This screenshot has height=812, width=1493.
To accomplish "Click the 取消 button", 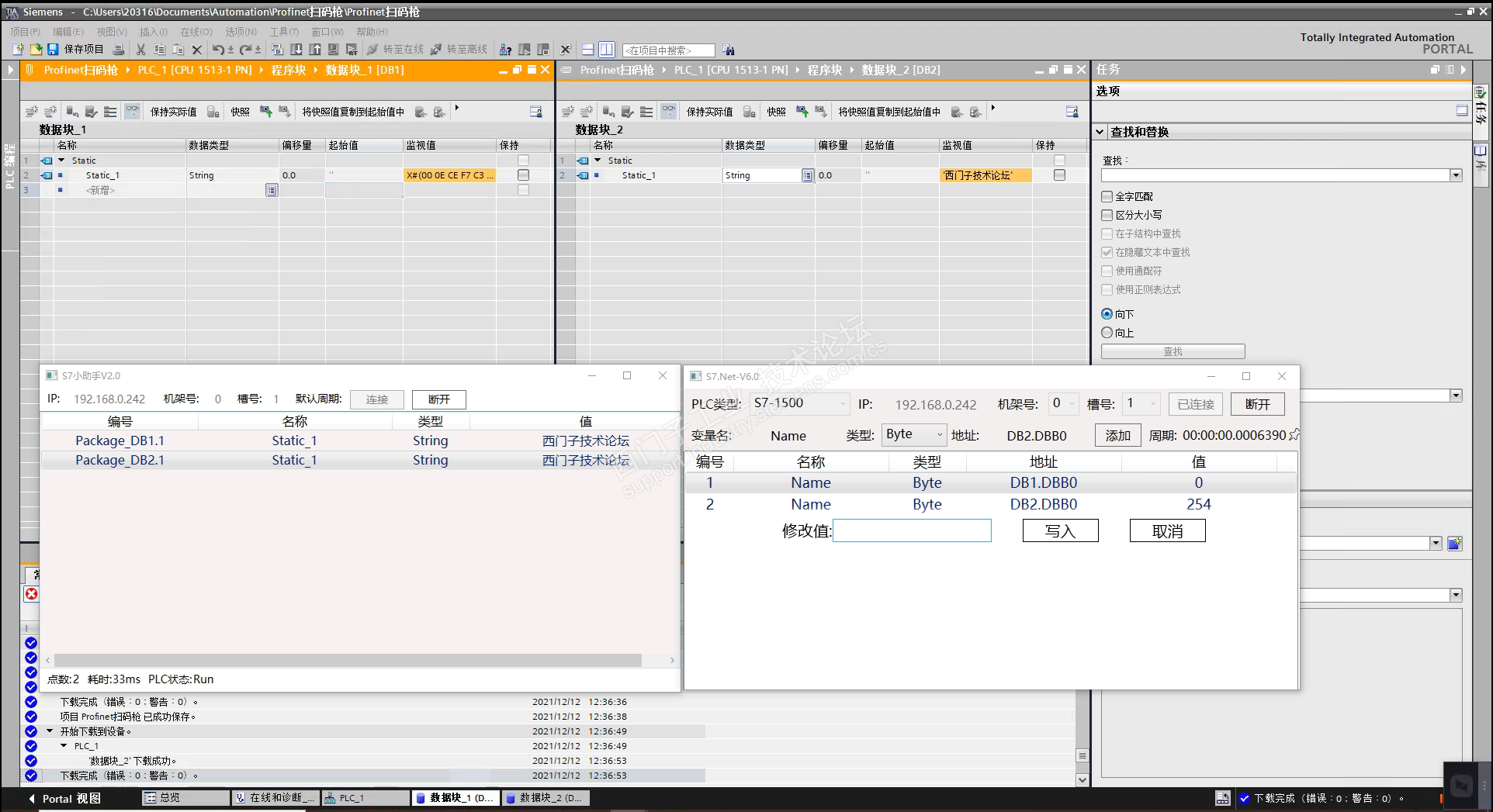I will click(x=1168, y=531).
